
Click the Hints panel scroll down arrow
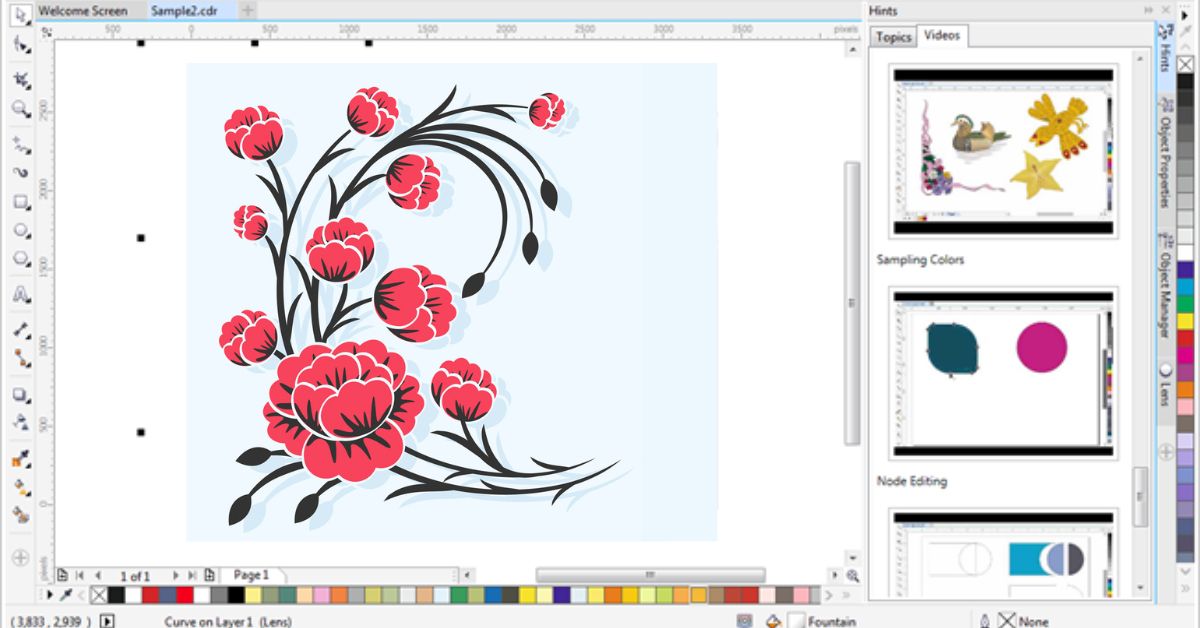(1141, 588)
